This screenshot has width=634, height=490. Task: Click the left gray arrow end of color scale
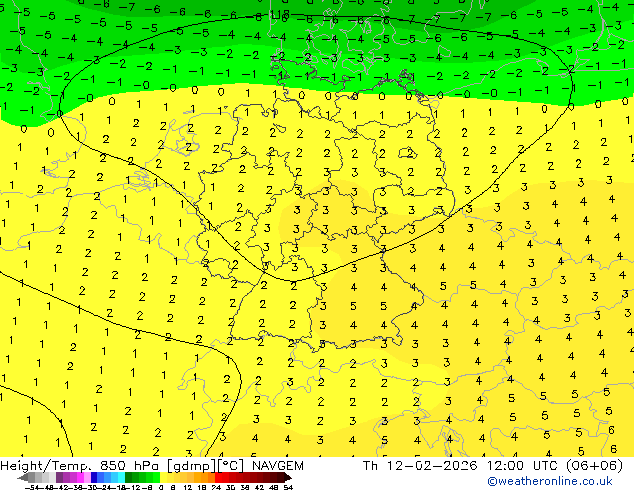pyautogui.click(x=23, y=477)
